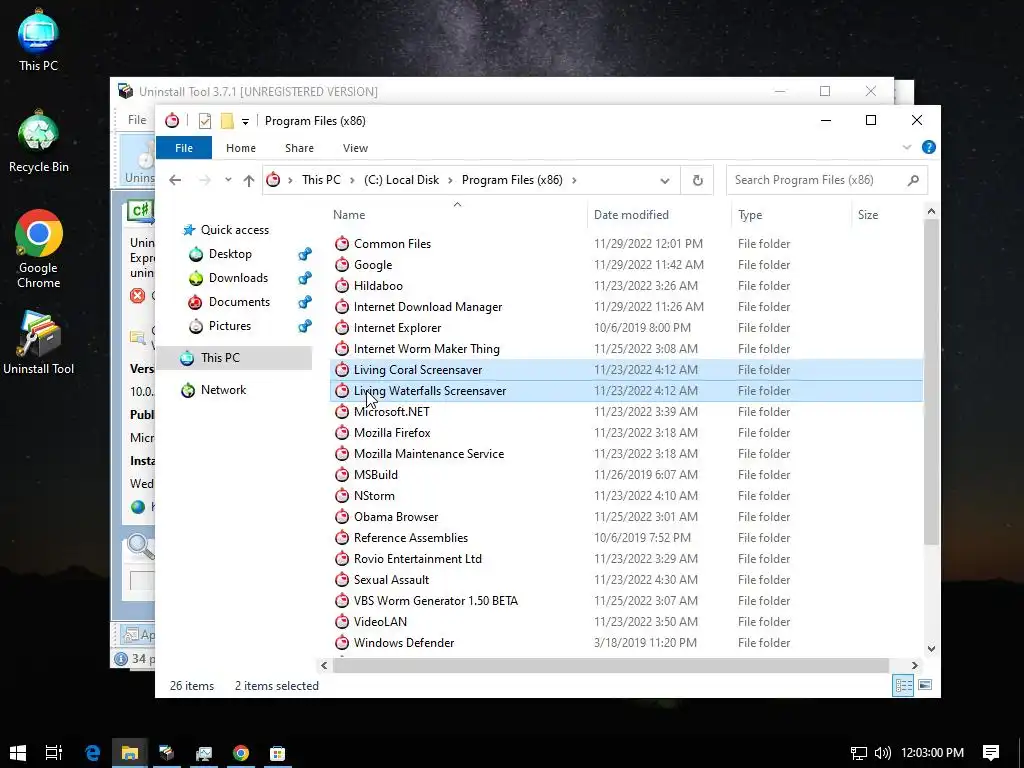Viewport: 1024px width, 768px height.
Task: Select the Obama Browser folder icon
Action: [342, 517]
